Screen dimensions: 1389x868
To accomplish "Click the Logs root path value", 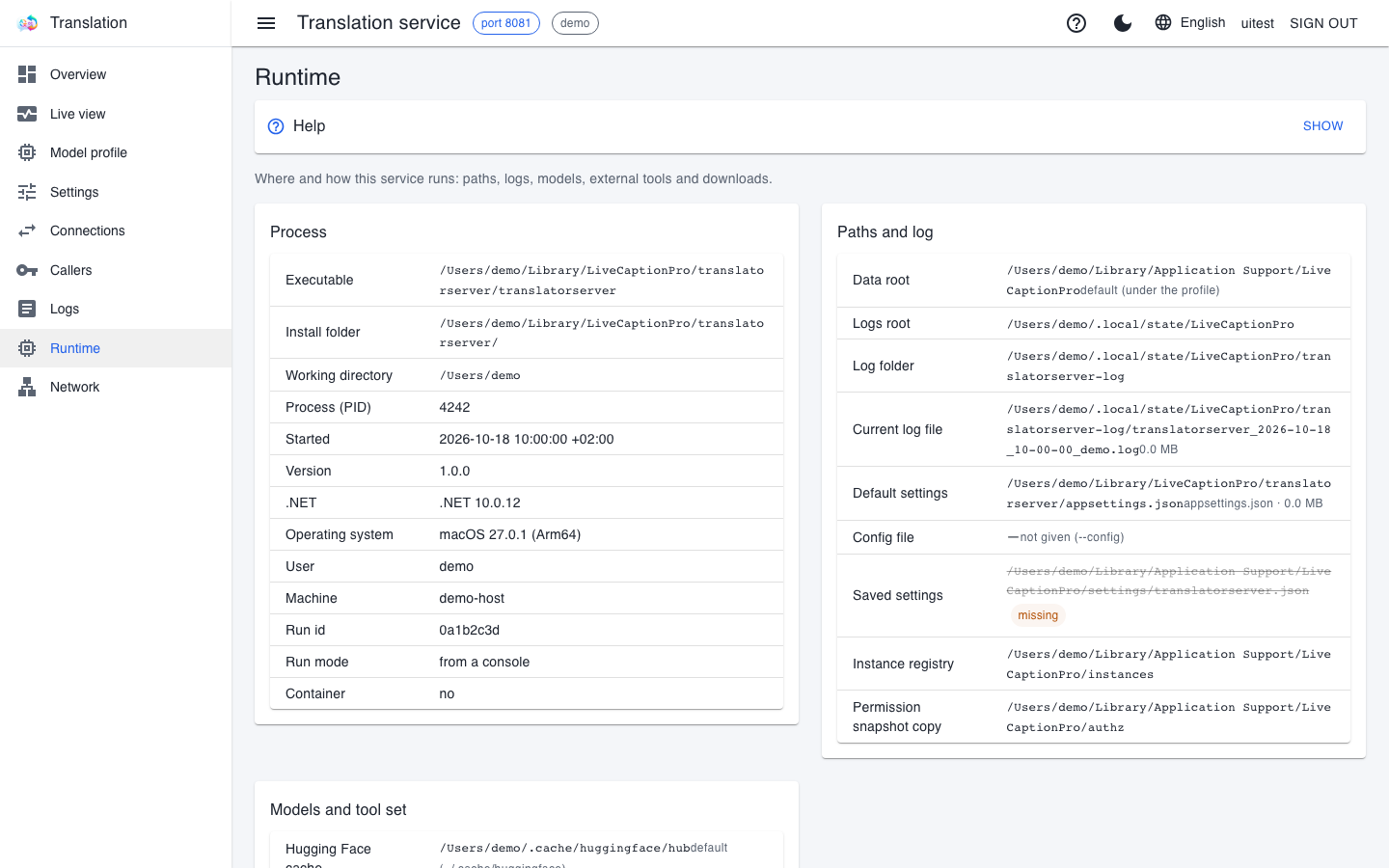I will (x=1151, y=324).
